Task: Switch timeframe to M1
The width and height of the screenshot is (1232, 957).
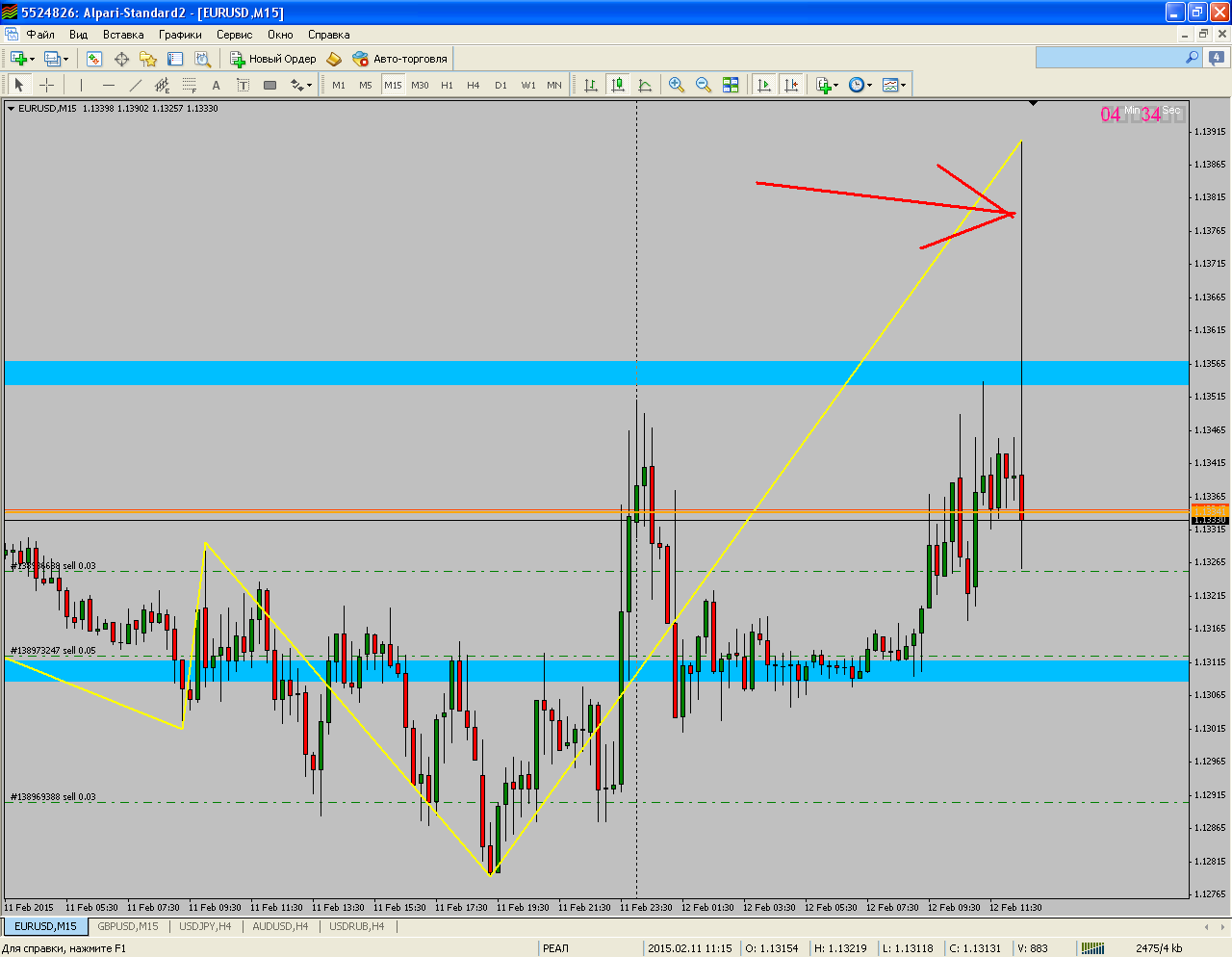Action: 339,85
